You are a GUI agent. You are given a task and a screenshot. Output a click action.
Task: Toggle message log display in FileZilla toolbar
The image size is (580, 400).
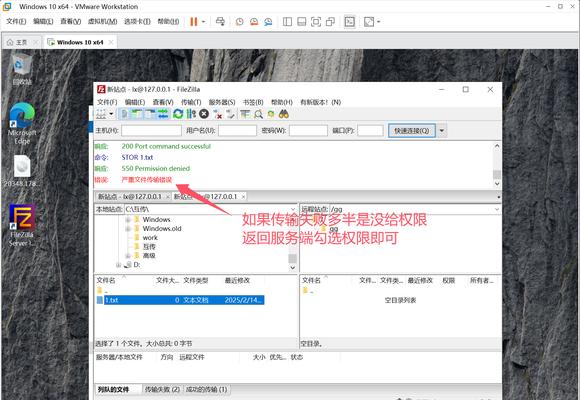click(125, 114)
